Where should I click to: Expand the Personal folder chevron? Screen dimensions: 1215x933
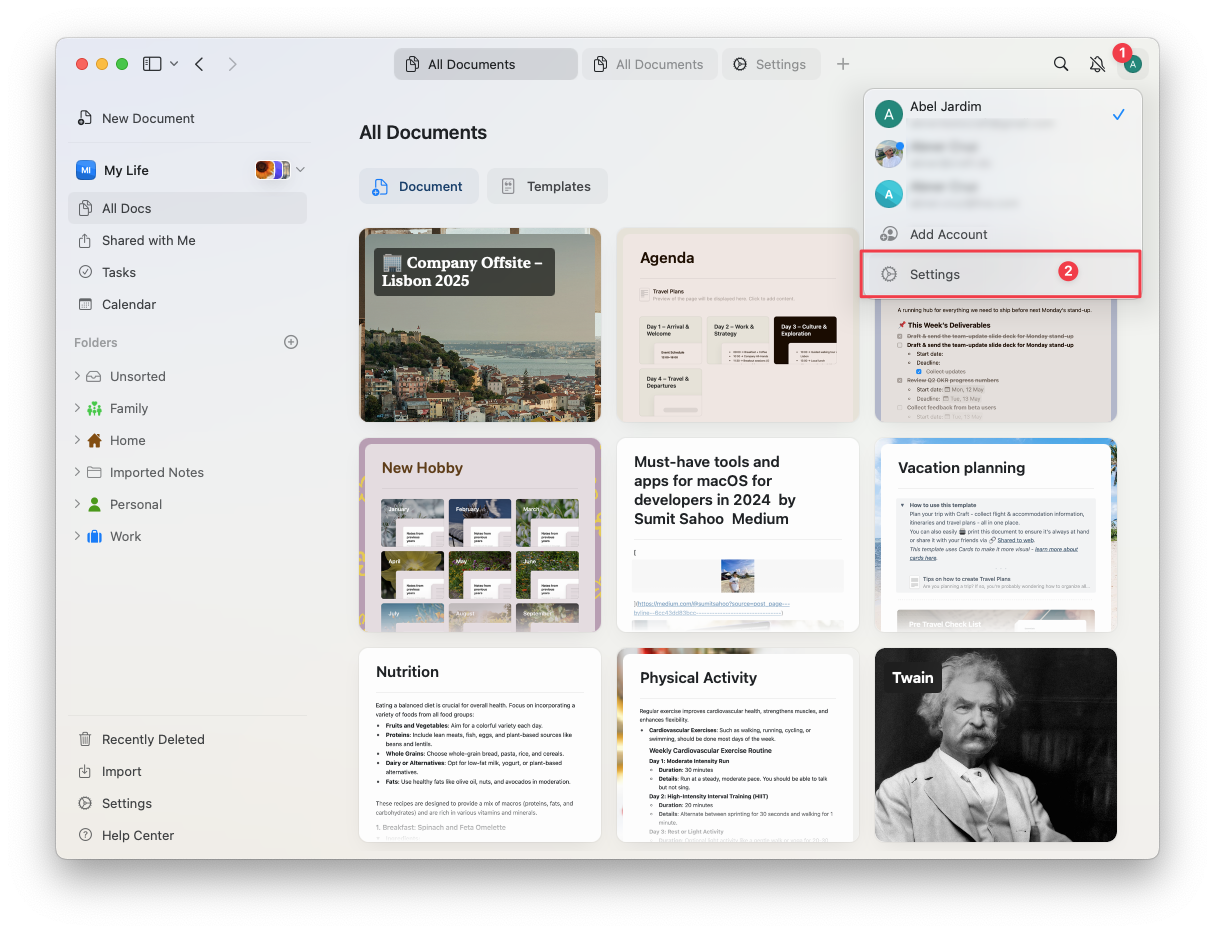(77, 504)
